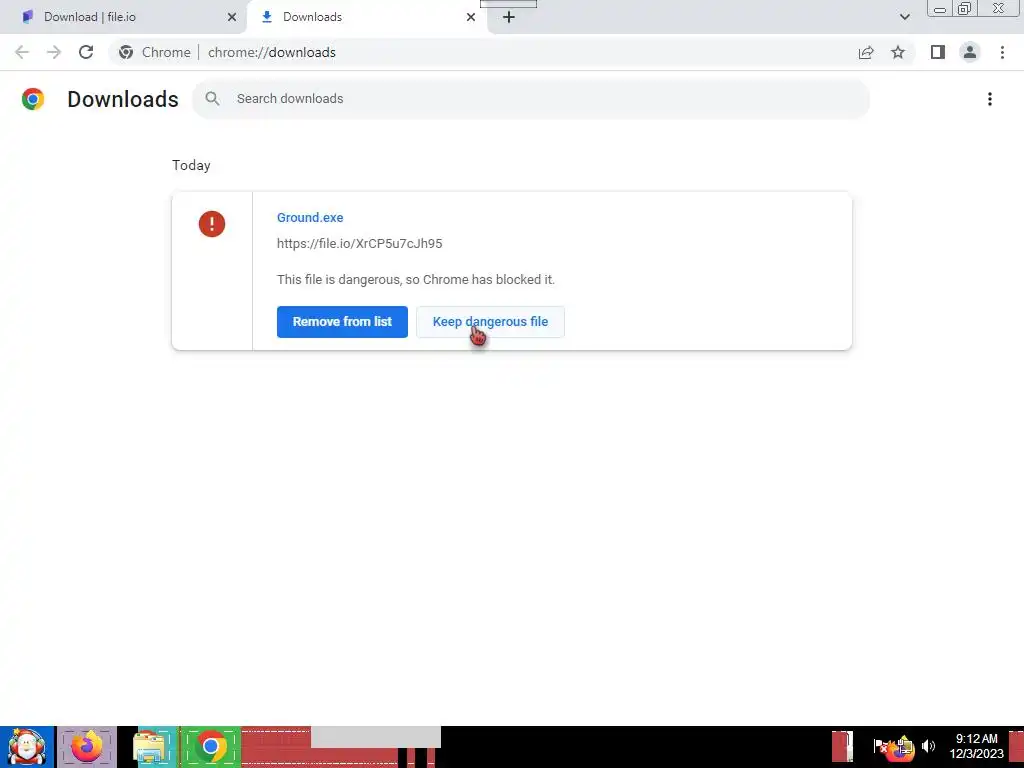The image size is (1024, 768).
Task: Open a new tab with plus button
Action: pos(509,17)
